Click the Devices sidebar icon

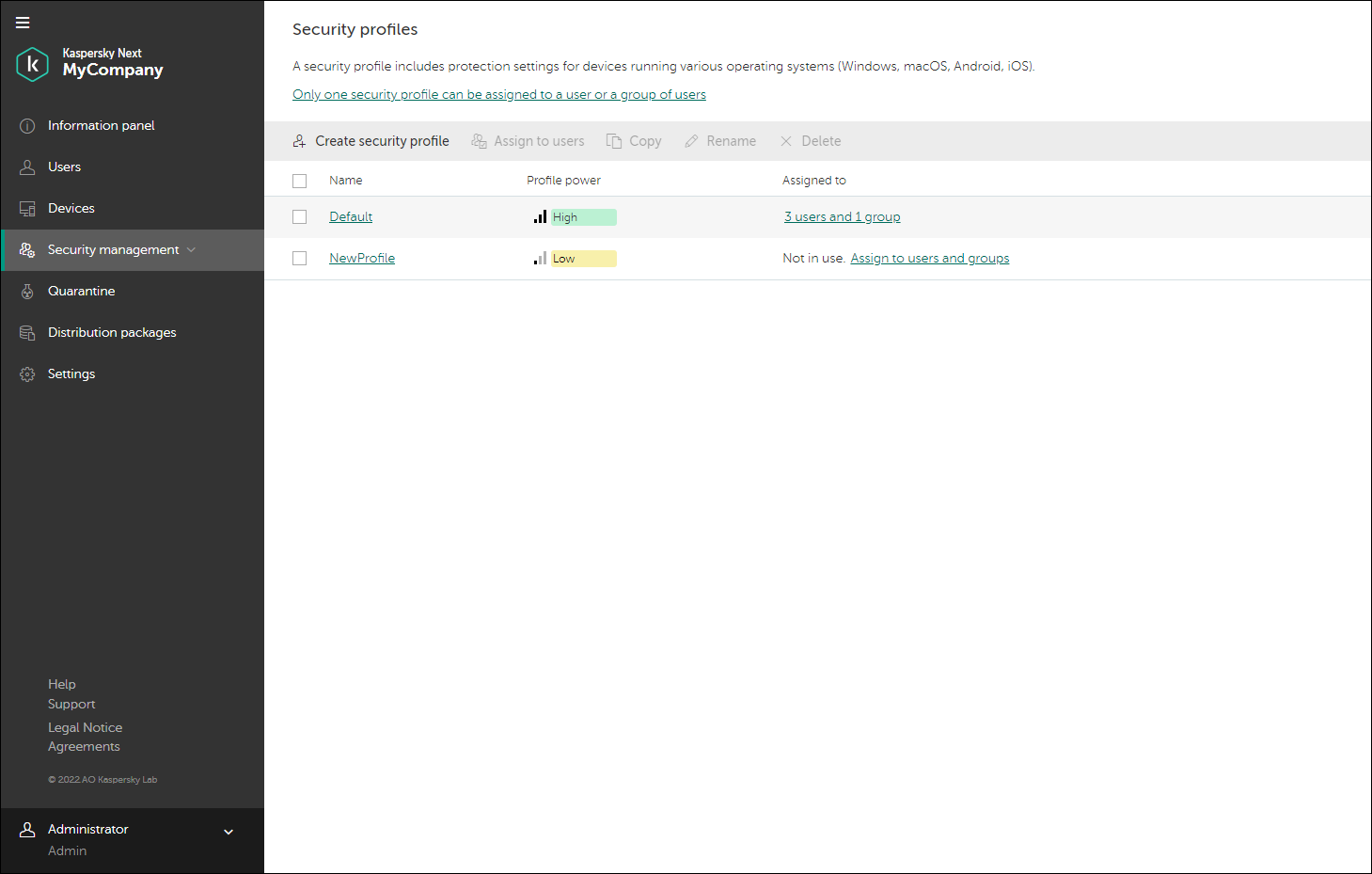tap(27, 209)
